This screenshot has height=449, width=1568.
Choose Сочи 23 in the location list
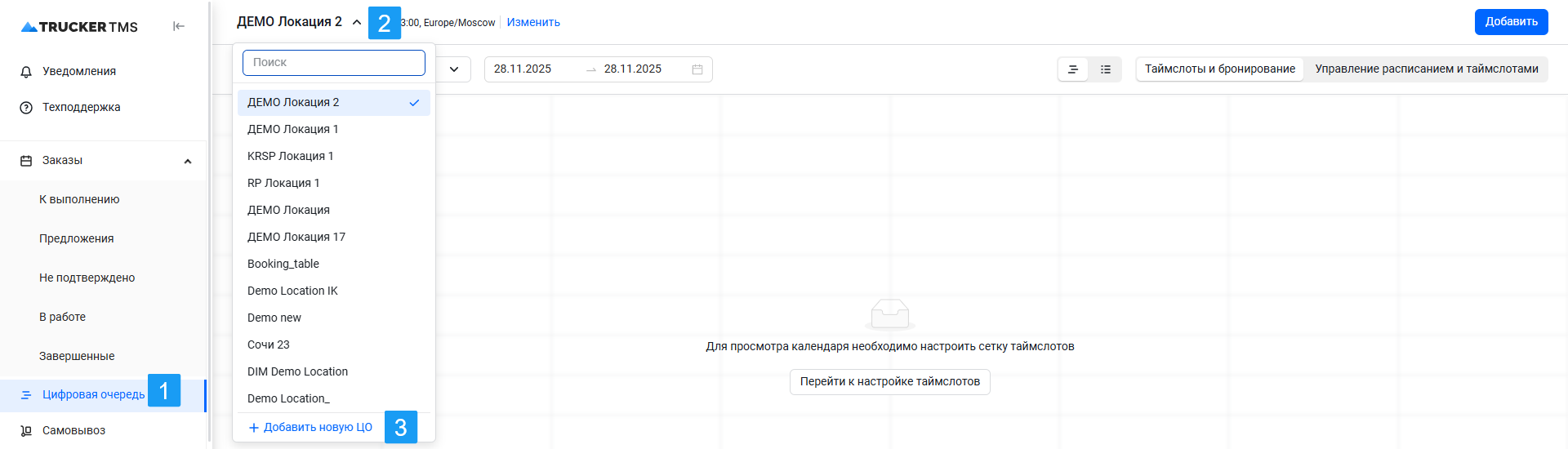(x=269, y=345)
